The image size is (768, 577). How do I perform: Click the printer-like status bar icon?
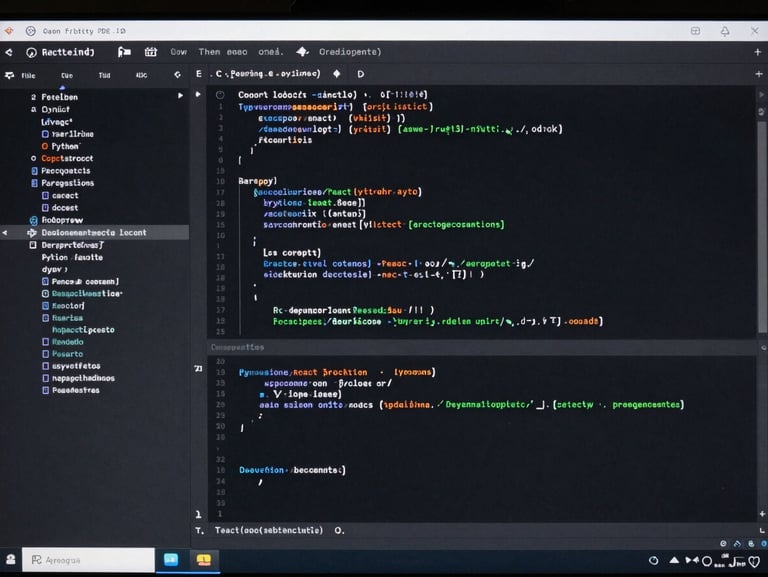pos(750,544)
